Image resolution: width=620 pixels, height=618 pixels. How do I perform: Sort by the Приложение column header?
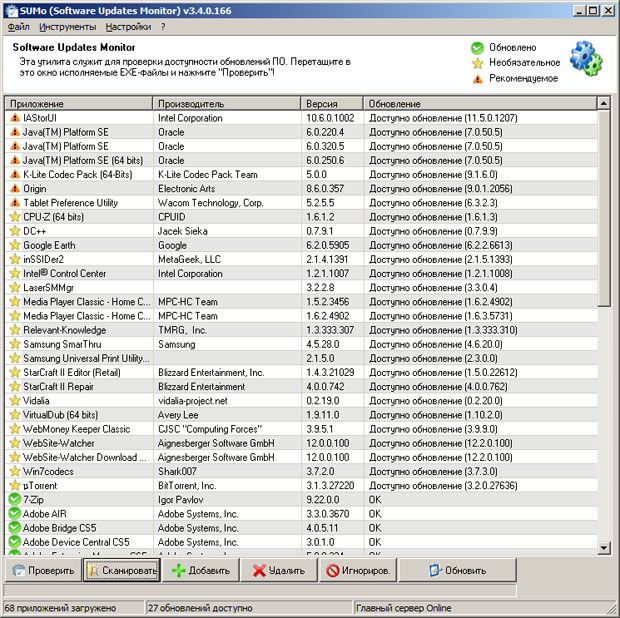click(79, 104)
